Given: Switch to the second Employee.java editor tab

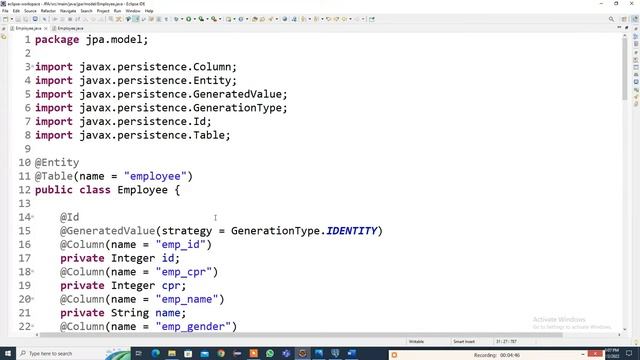Looking at the screenshot, I should (x=69, y=28).
